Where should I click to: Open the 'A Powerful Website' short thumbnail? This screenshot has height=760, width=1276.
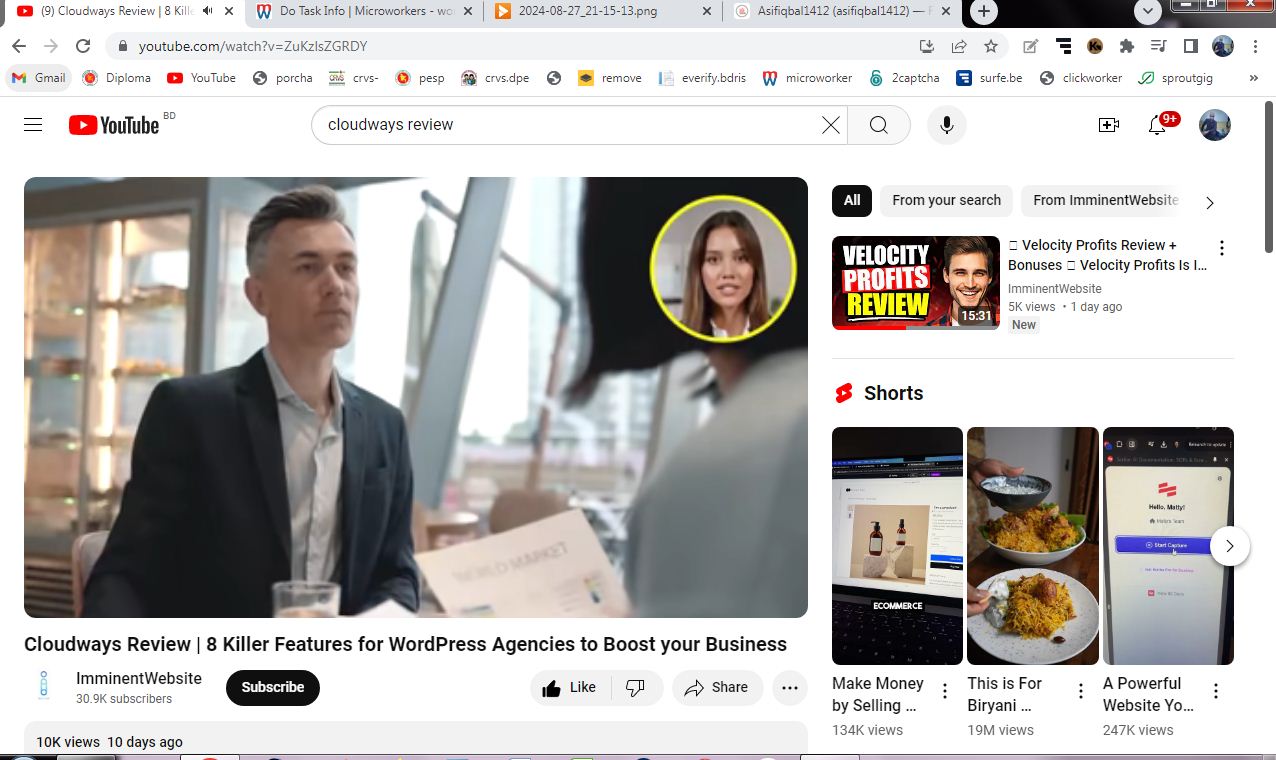(x=1168, y=545)
